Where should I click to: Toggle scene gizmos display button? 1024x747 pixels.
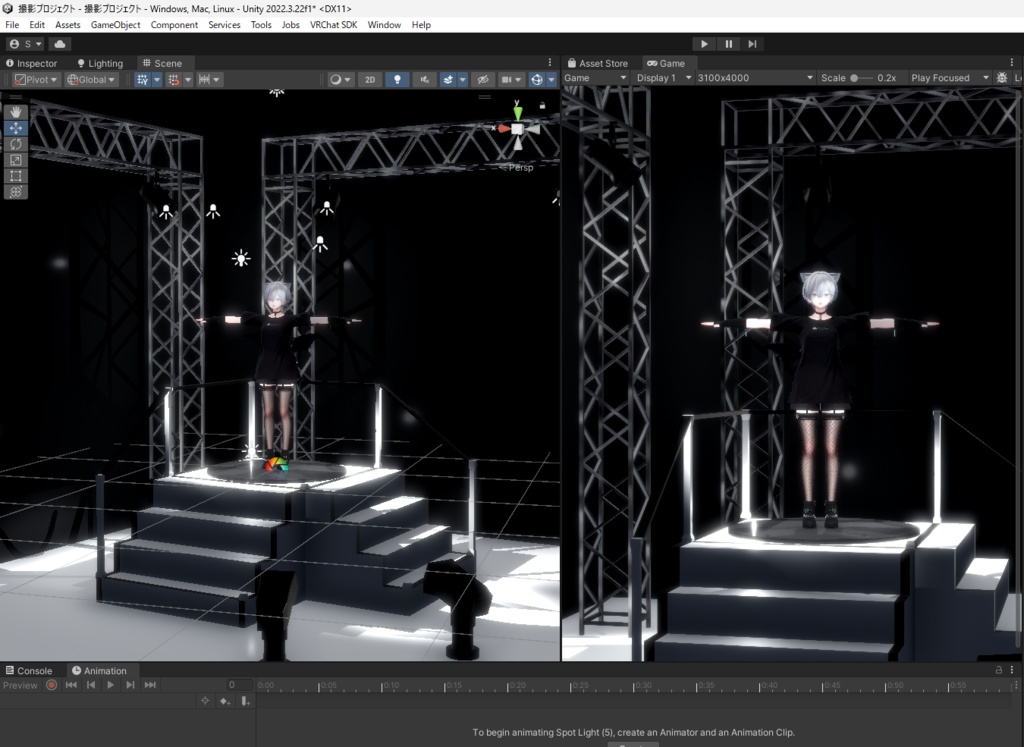point(536,80)
